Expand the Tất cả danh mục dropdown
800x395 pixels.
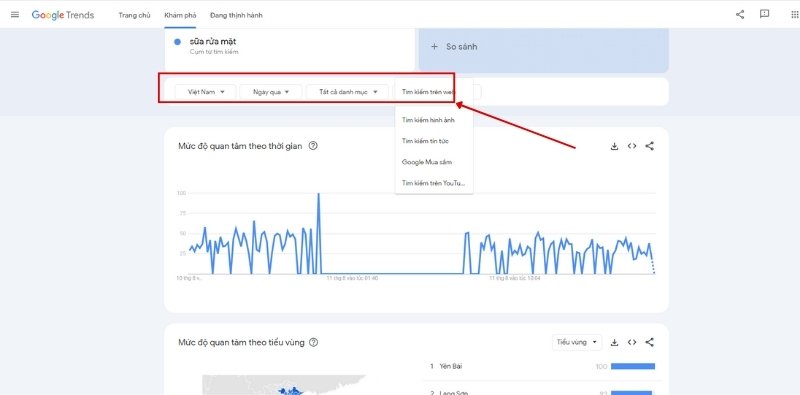point(348,92)
